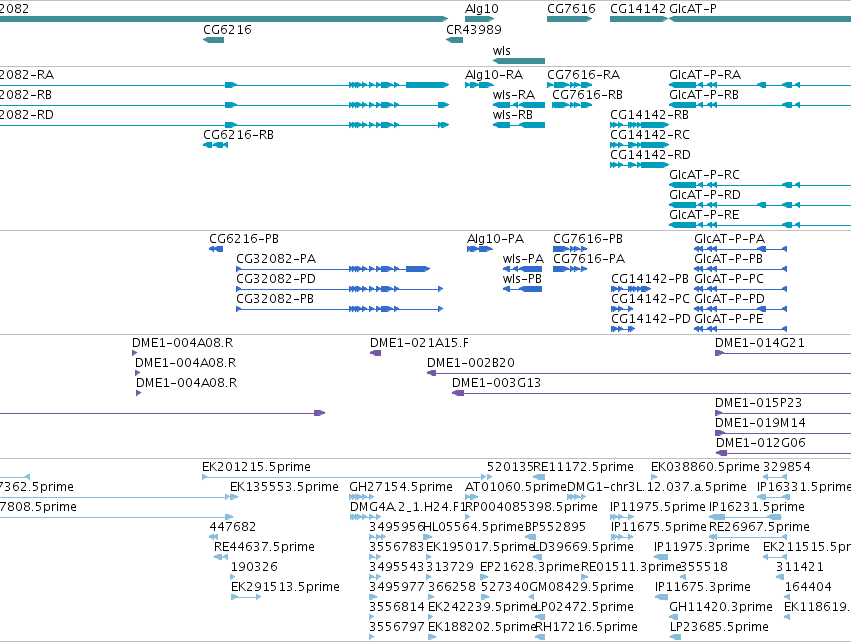Select the wls-RB transcript
Image resolution: width=851 pixels, height=642 pixels.
[x=513, y=115]
